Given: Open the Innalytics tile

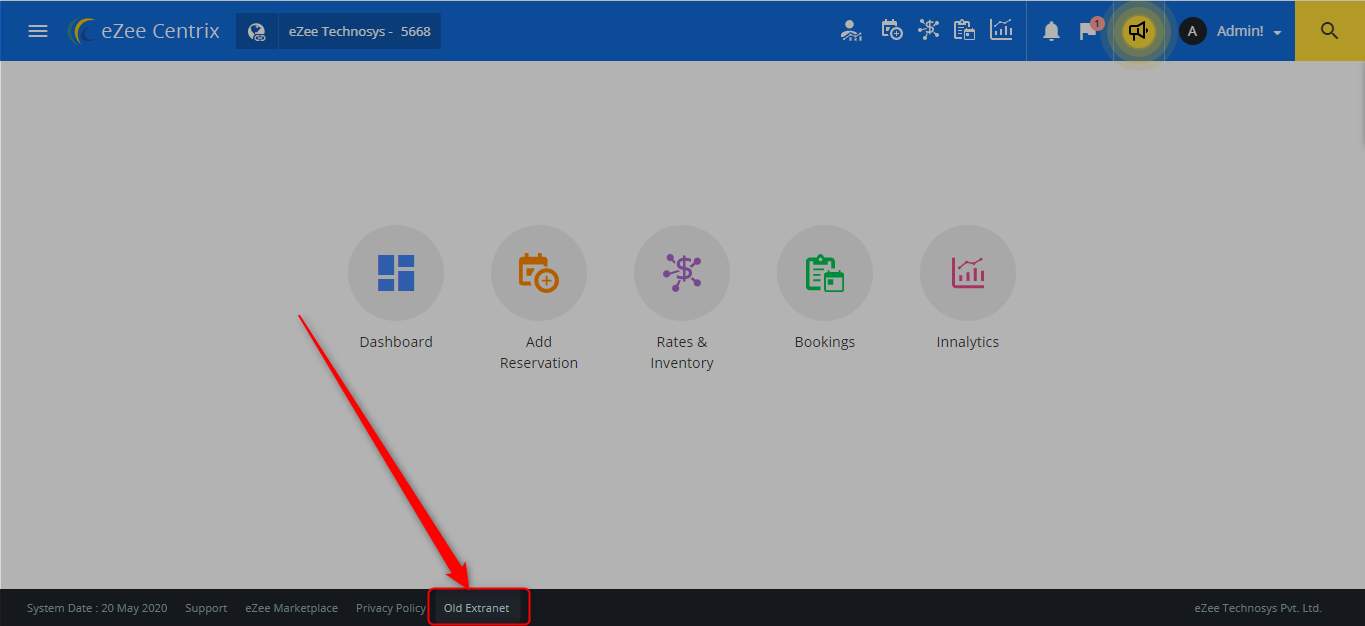Looking at the screenshot, I should pos(968,273).
